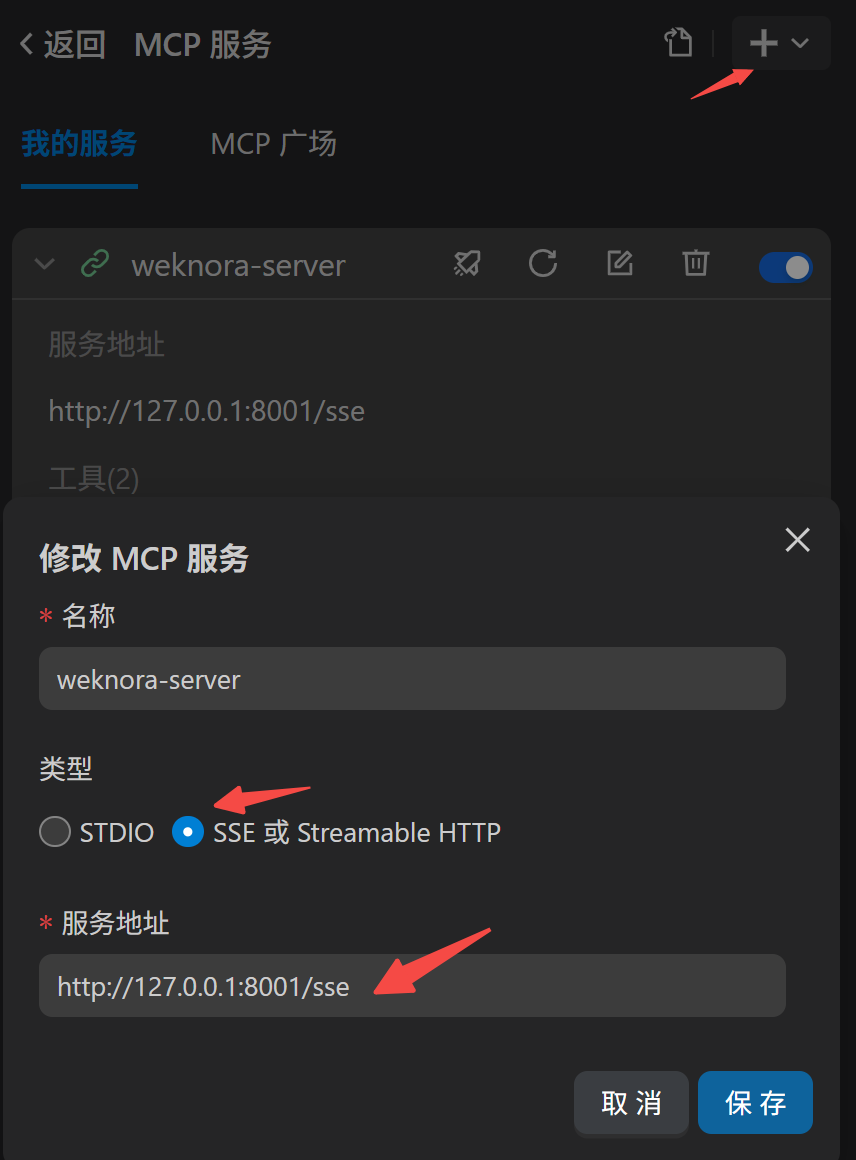
Task: Switch to the 我的服务 tab
Action: coord(79,144)
